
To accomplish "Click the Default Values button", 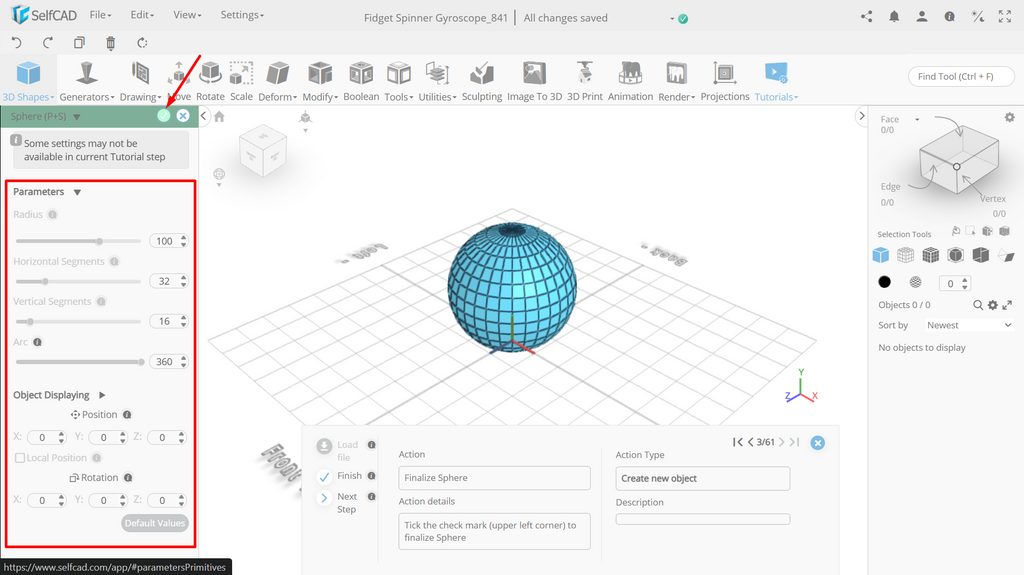I will click(x=155, y=523).
